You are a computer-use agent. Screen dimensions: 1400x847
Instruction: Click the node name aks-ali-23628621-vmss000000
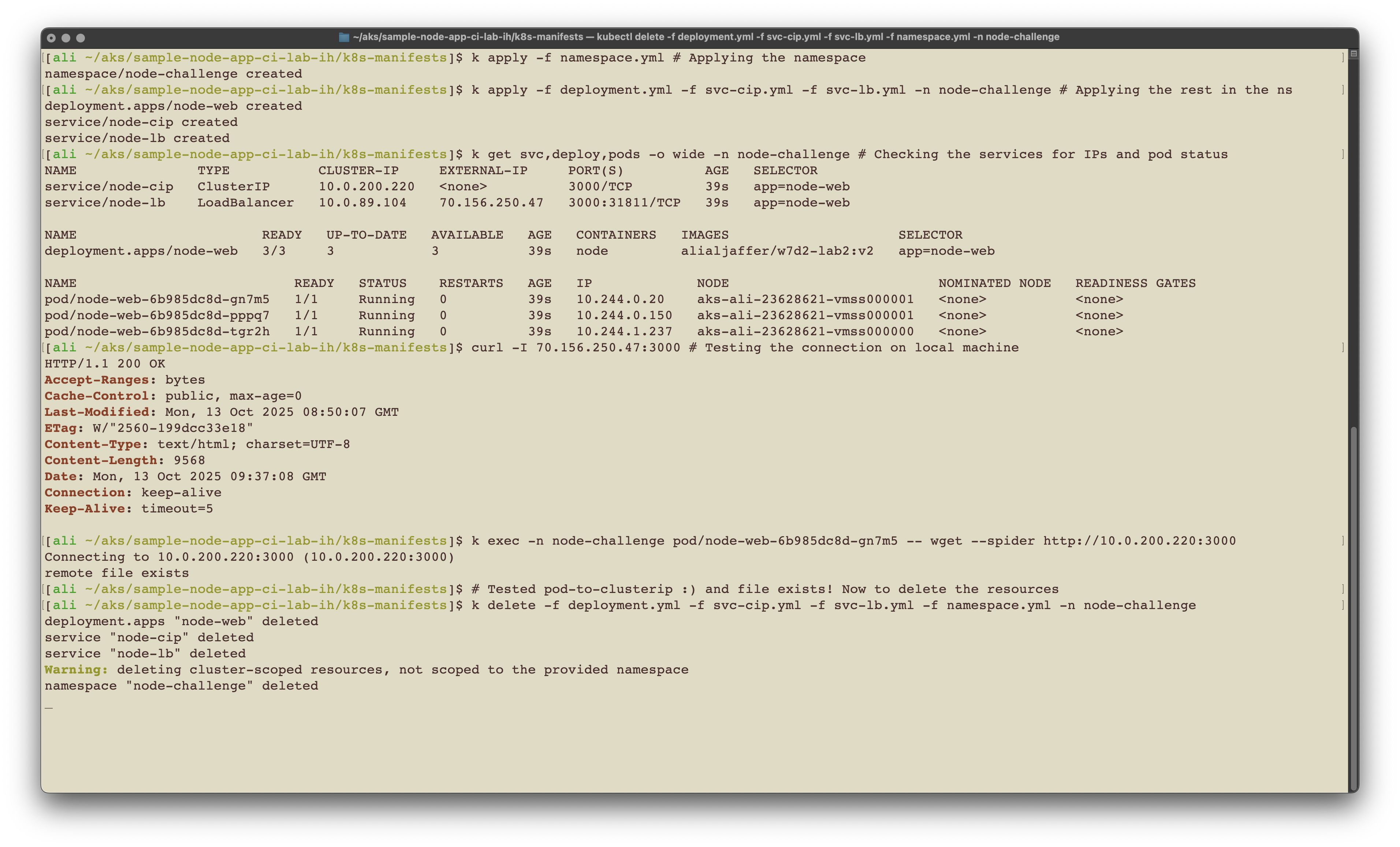[805, 332]
